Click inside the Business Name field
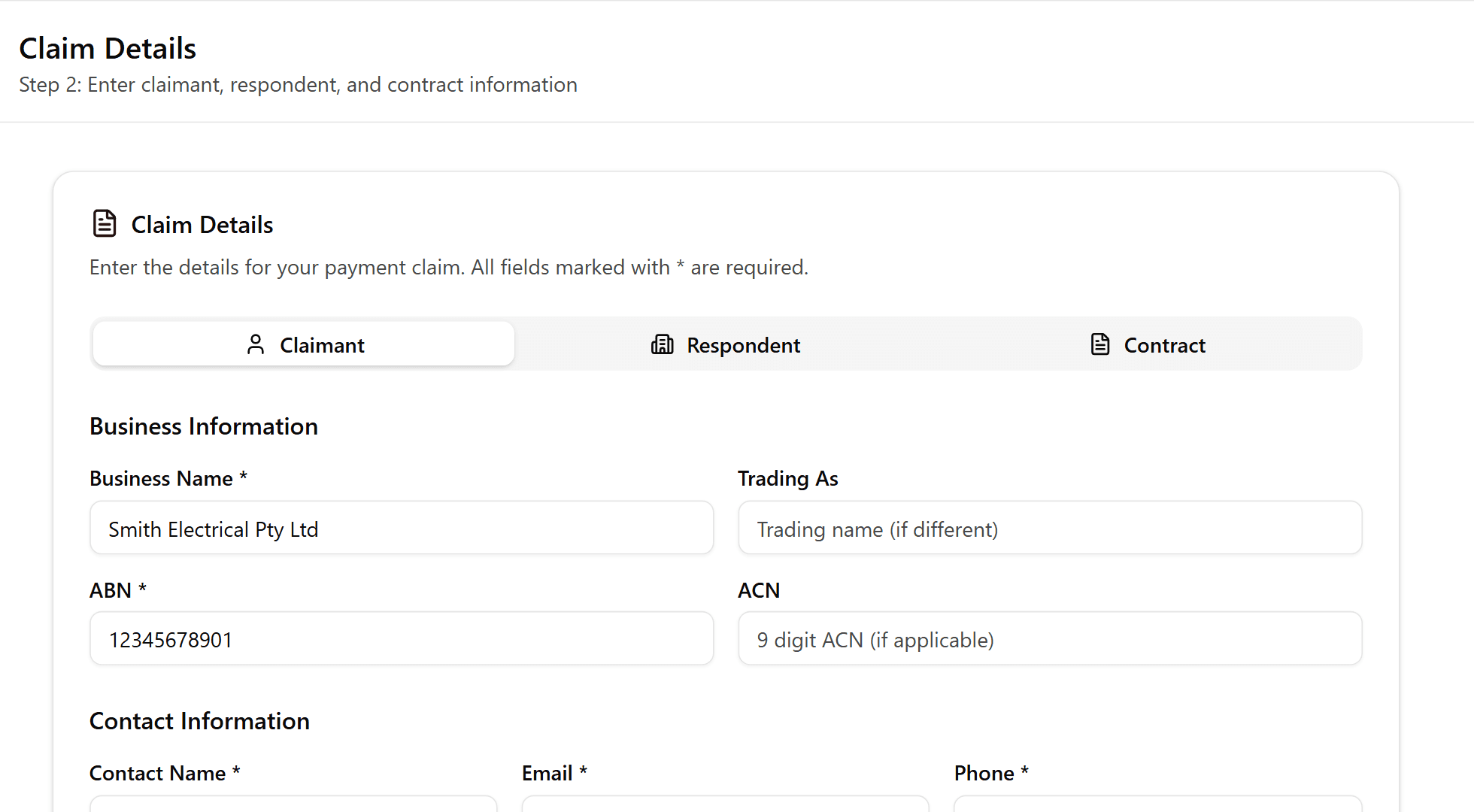 [x=402, y=528]
